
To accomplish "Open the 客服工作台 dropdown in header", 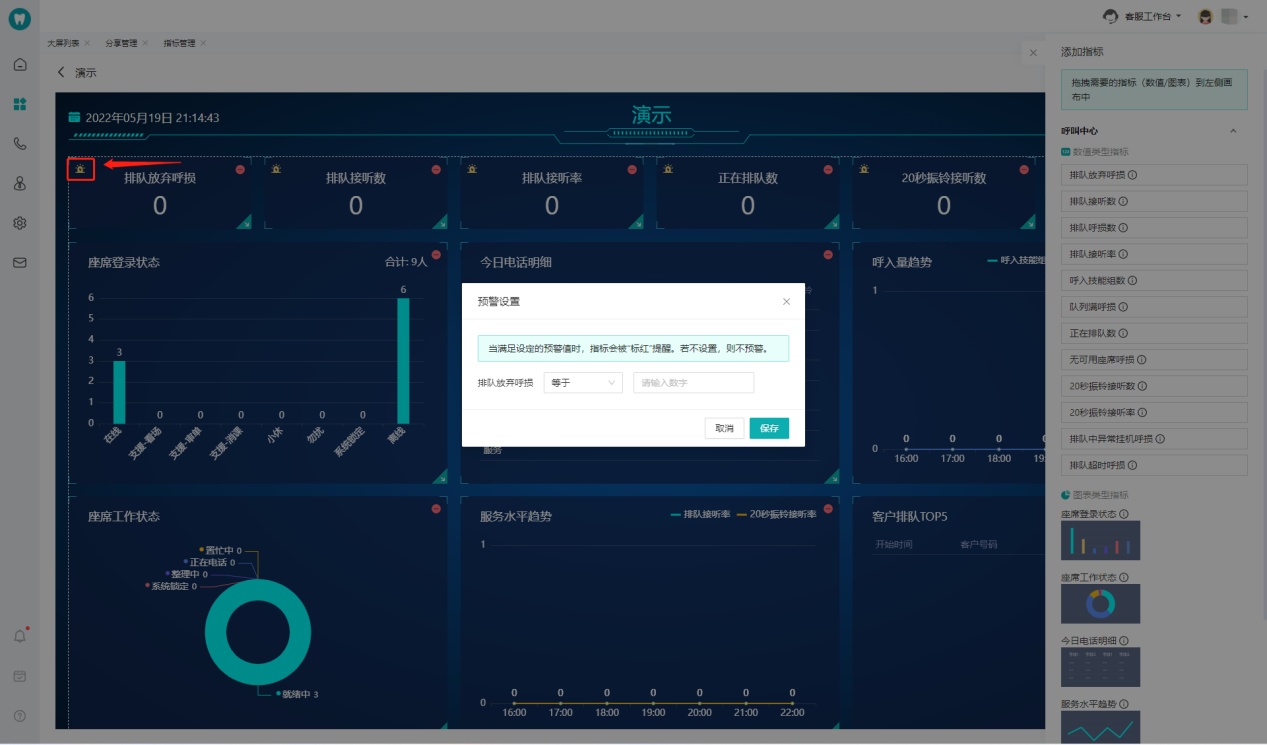I will 1142,16.
